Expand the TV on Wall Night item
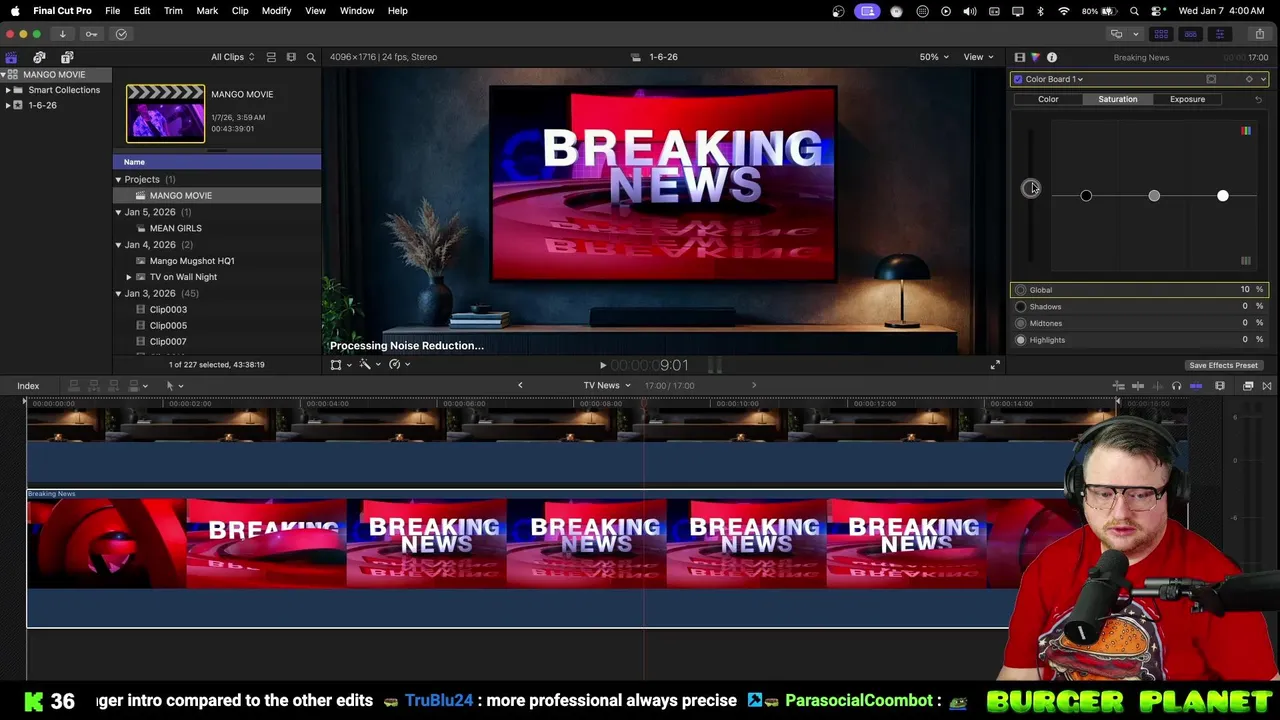Viewport: 1280px width, 720px height. pyautogui.click(x=129, y=277)
